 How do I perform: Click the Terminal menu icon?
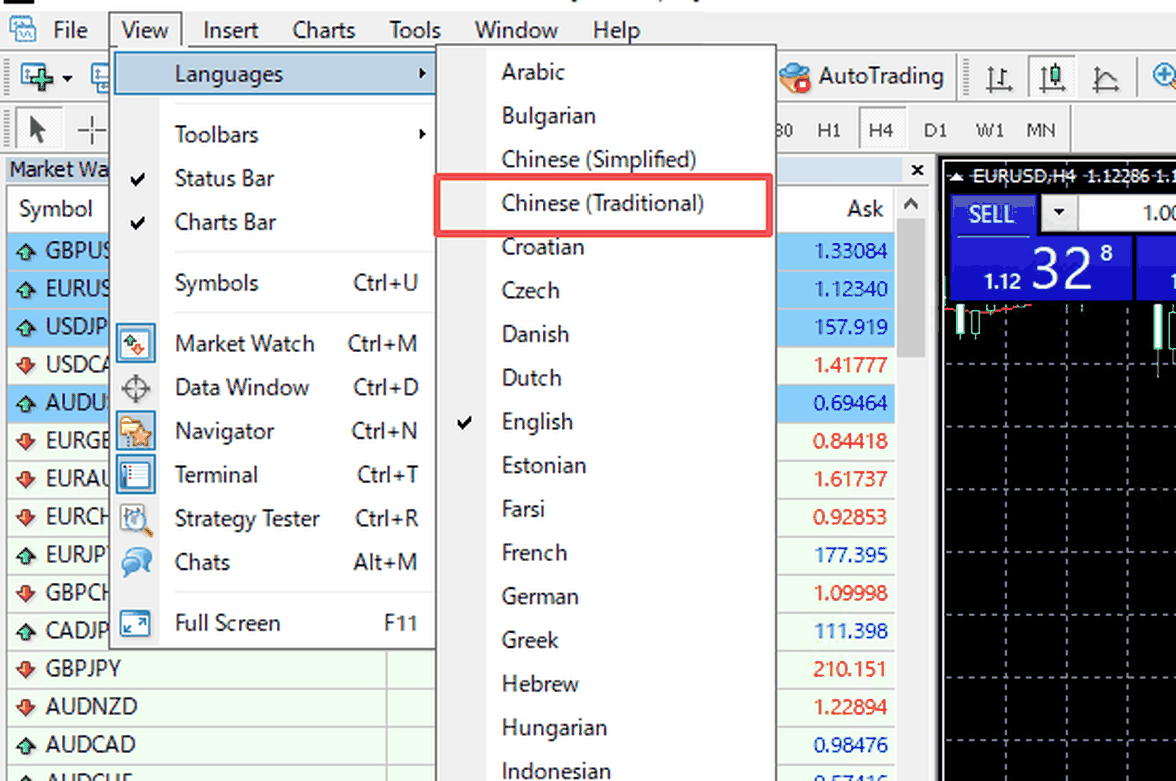136,475
